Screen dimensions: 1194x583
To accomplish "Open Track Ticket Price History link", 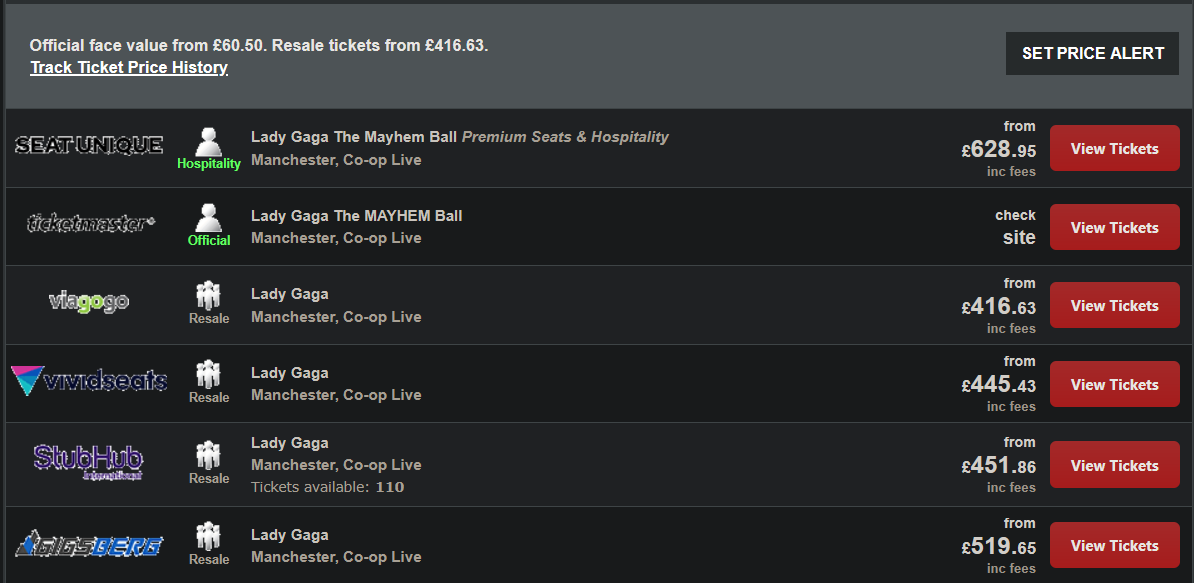I will (129, 68).
